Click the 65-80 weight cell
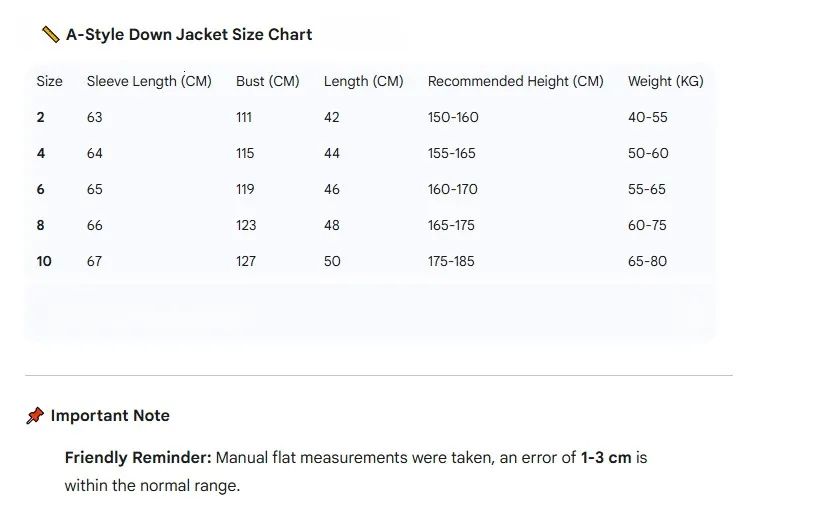This screenshot has height=516, width=823. tap(647, 261)
